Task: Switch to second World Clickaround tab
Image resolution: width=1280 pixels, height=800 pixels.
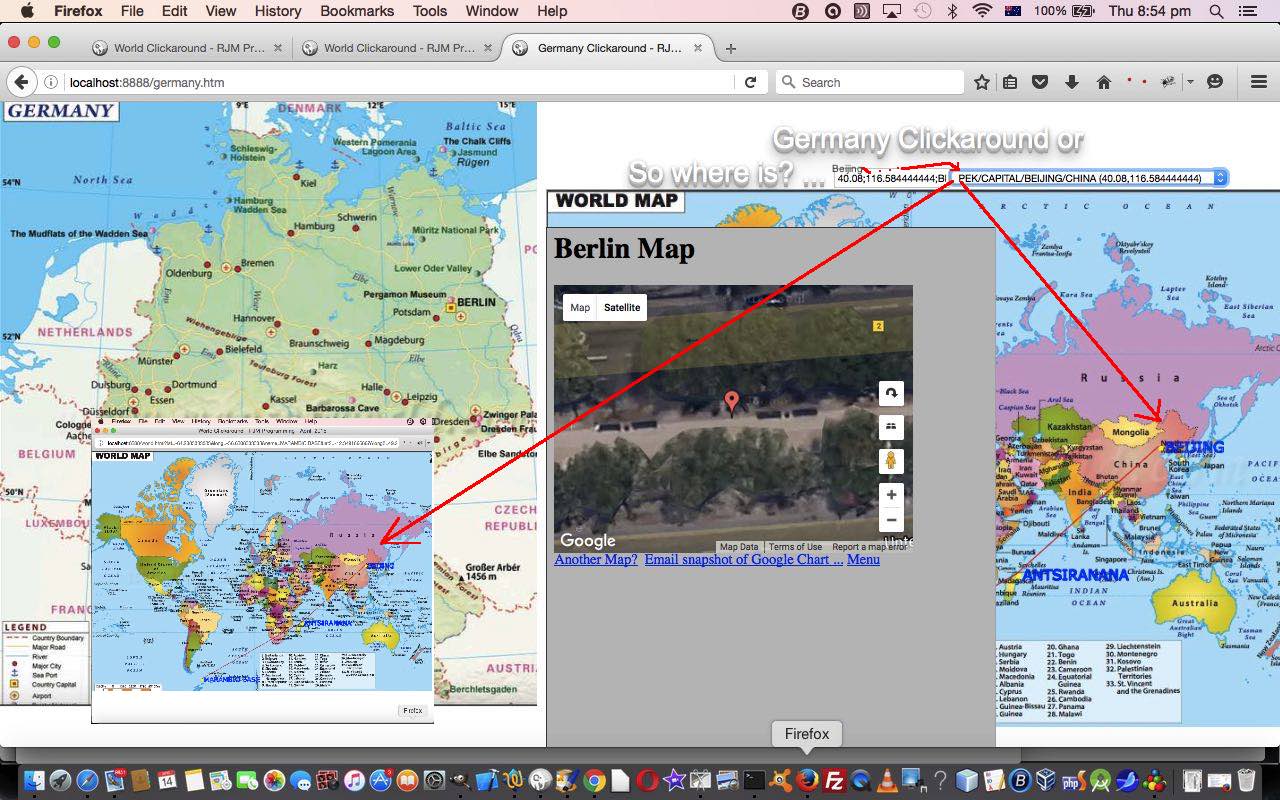Action: coord(397,48)
